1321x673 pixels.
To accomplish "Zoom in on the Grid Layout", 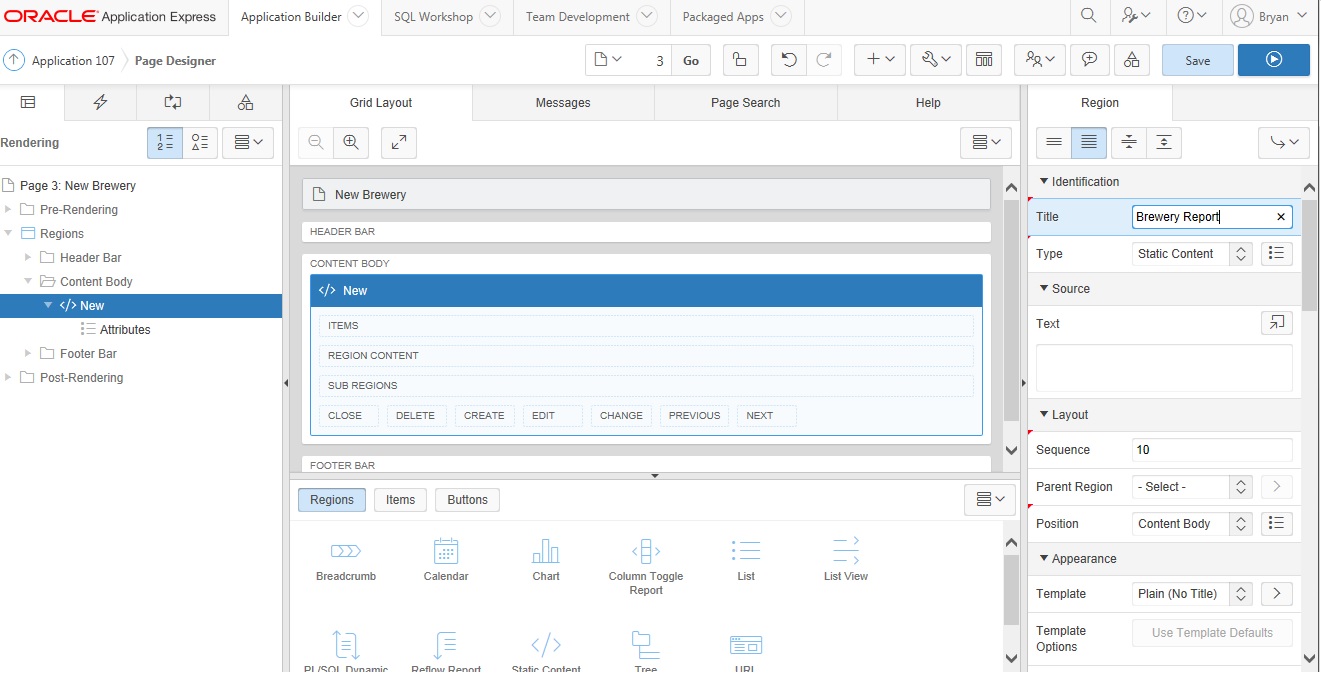I will (351, 142).
